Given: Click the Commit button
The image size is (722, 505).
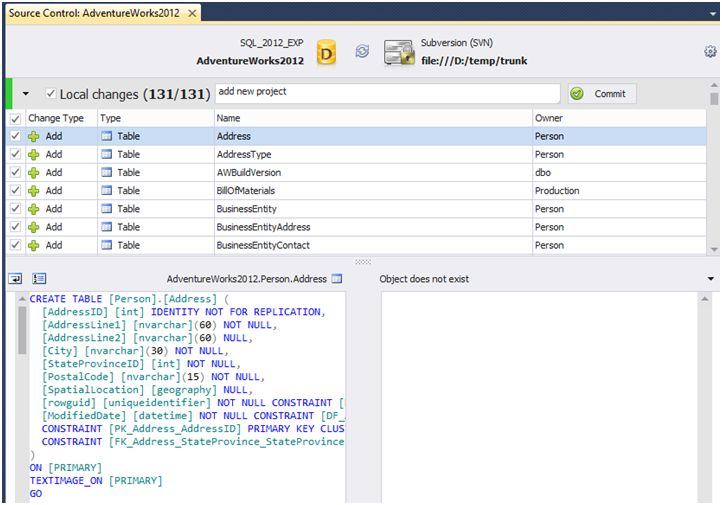Looking at the screenshot, I should point(600,94).
